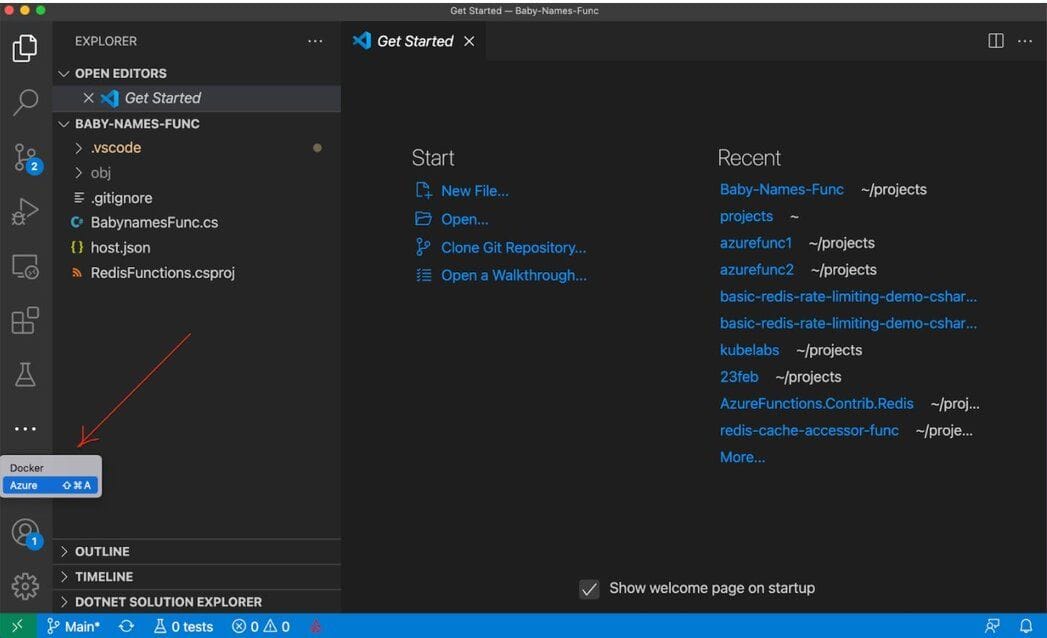
Task: Toggle the Show welcome page on startup checkbox
Action: [x=589, y=589]
